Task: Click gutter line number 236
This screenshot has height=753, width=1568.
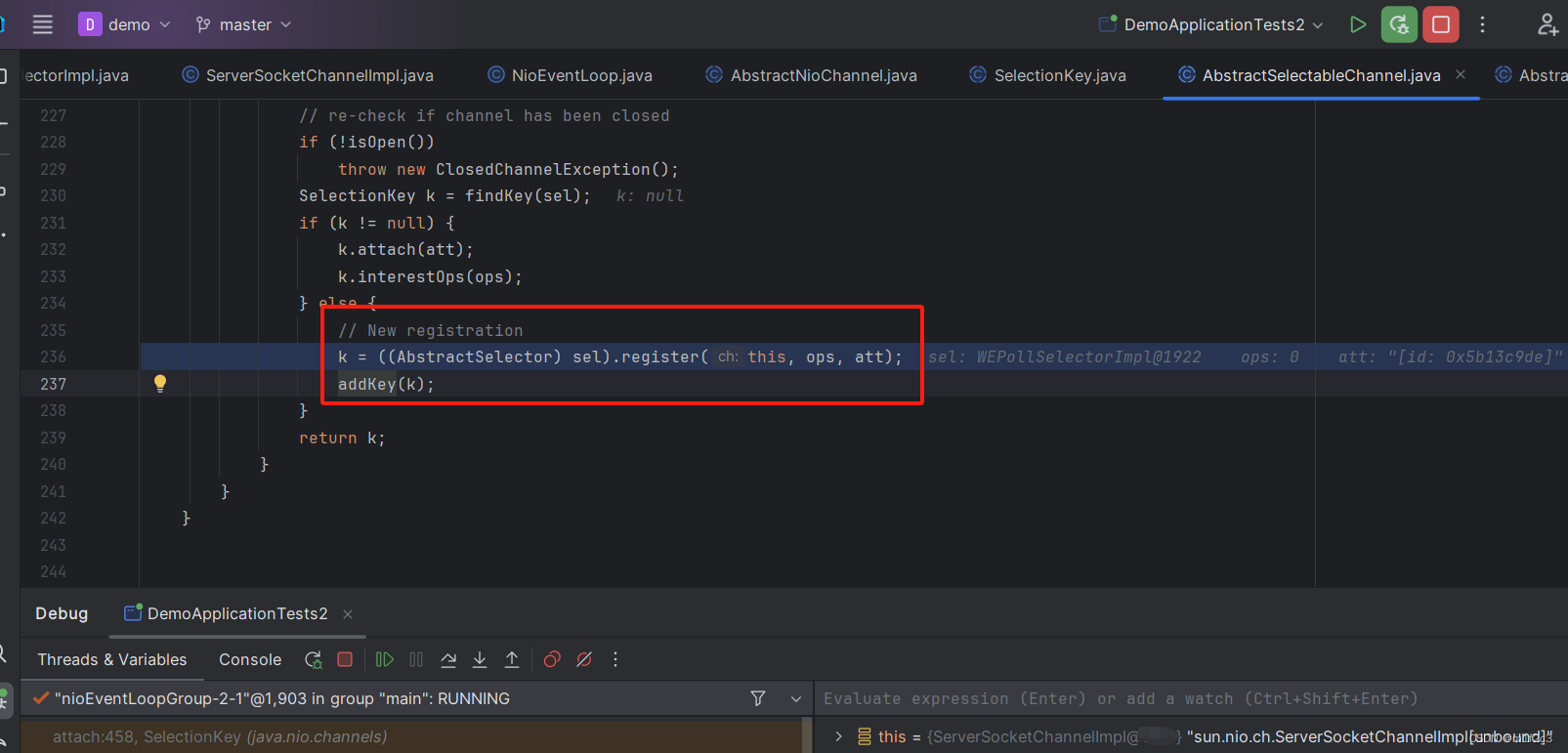Action: point(53,356)
